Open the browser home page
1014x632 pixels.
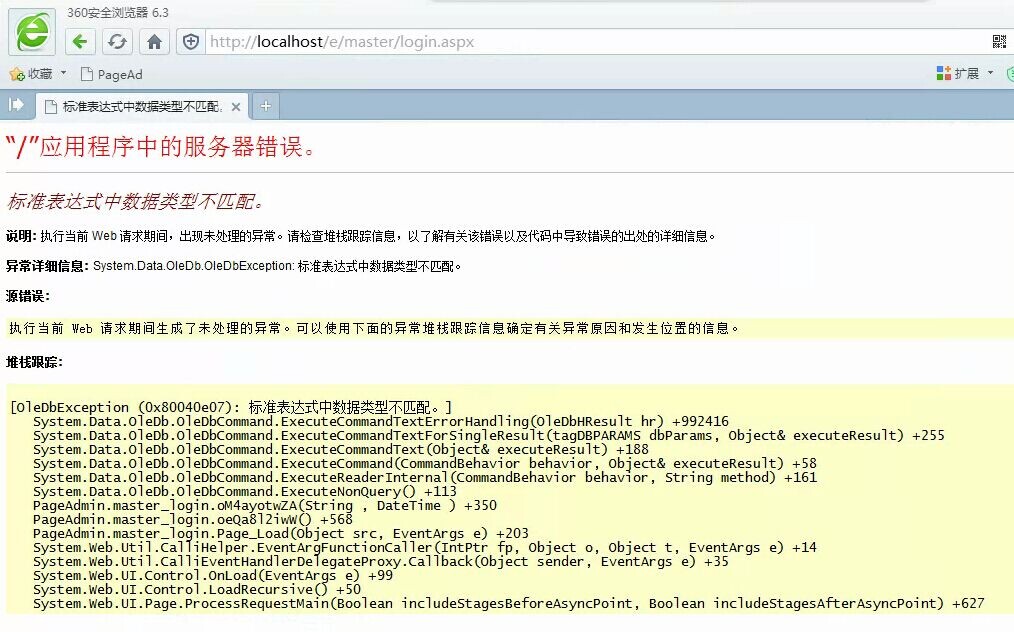pyautogui.click(x=154, y=42)
